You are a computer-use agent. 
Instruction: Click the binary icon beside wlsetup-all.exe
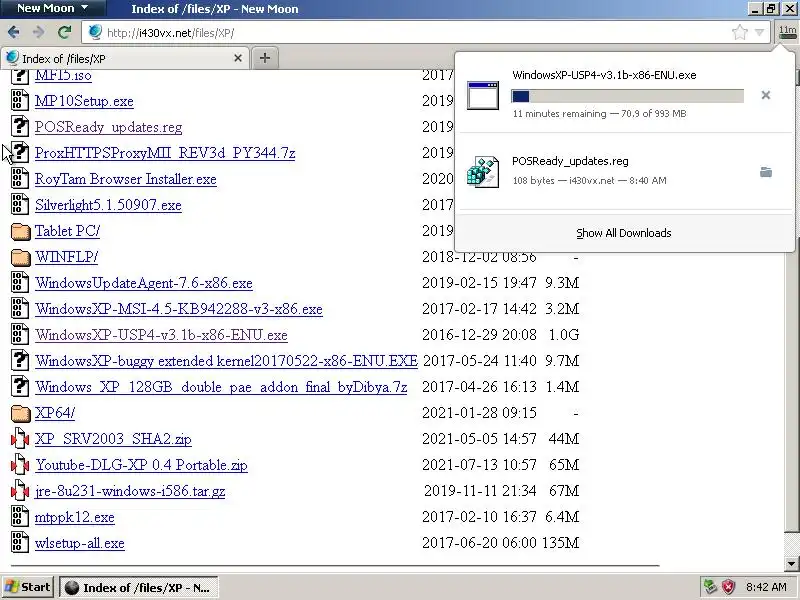(x=19, y=543)
